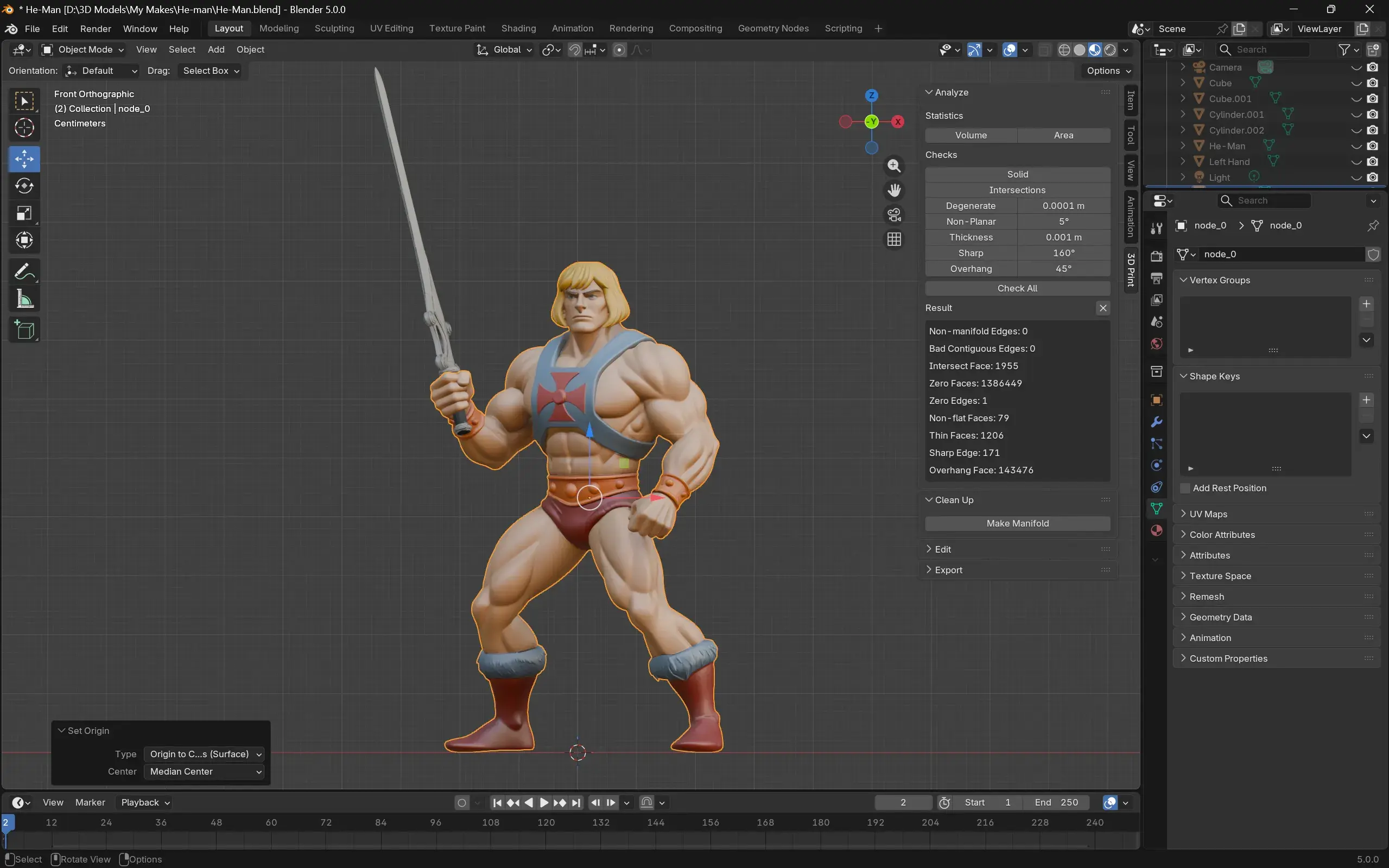Image resolution: width=1389 pixels, height=868 pixels.
Task: Toggle snapping magnet in viewport header
Action: [574, 50]
